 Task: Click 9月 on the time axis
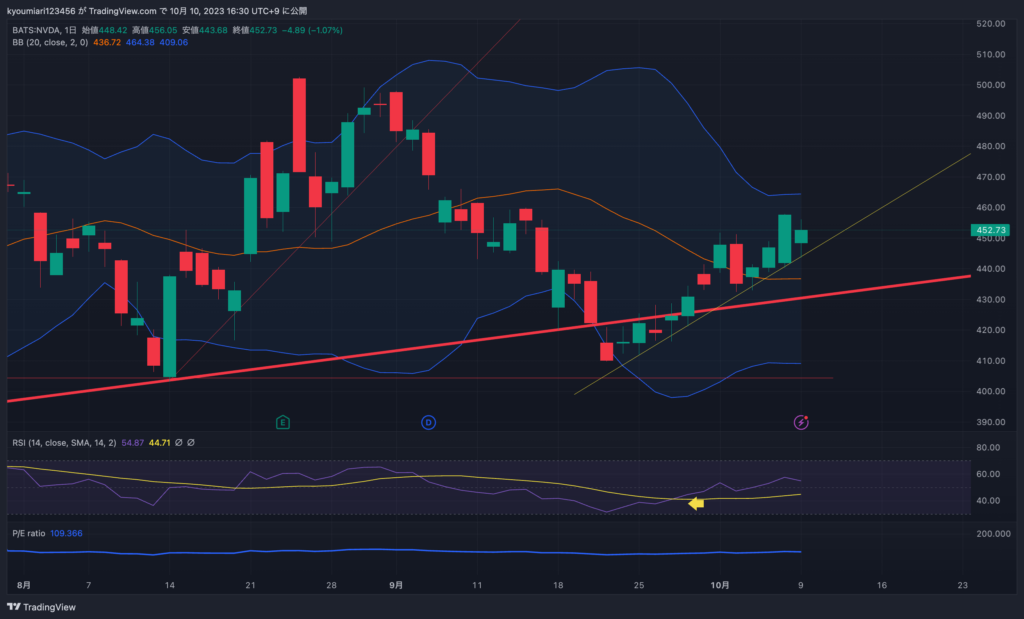396,585
